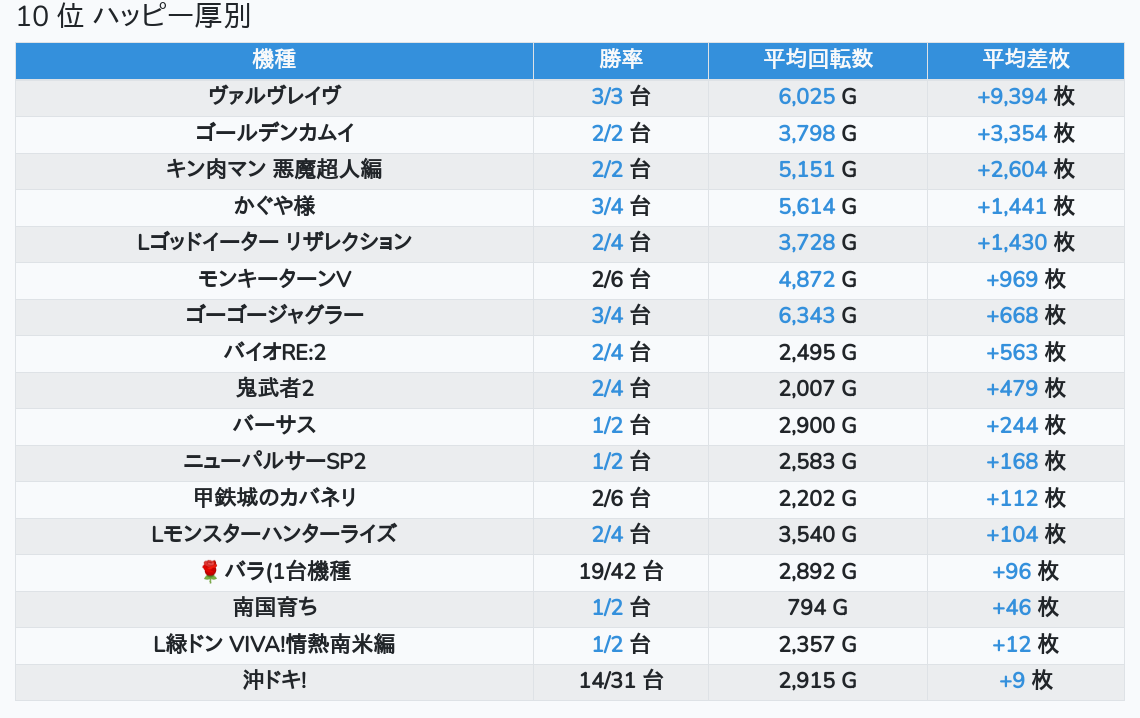Click the 2,495 G spins value
This screenshot has height=718, width=1140.
(818, 352)
